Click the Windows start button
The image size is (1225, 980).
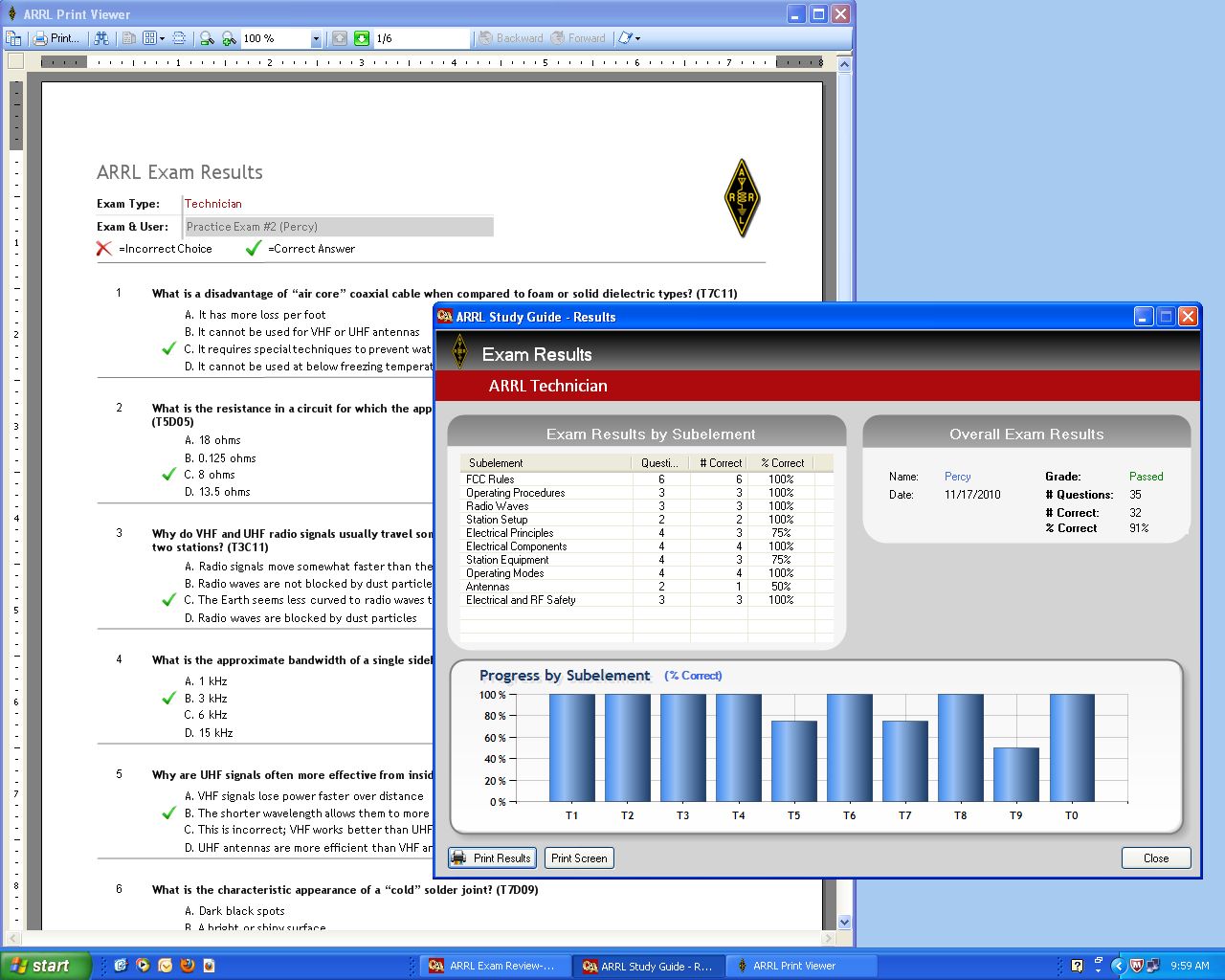45,966
